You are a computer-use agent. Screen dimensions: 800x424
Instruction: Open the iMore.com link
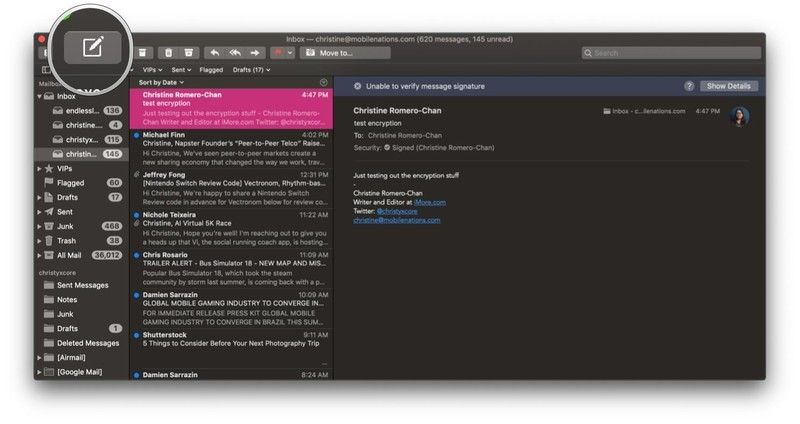(430, 202)
